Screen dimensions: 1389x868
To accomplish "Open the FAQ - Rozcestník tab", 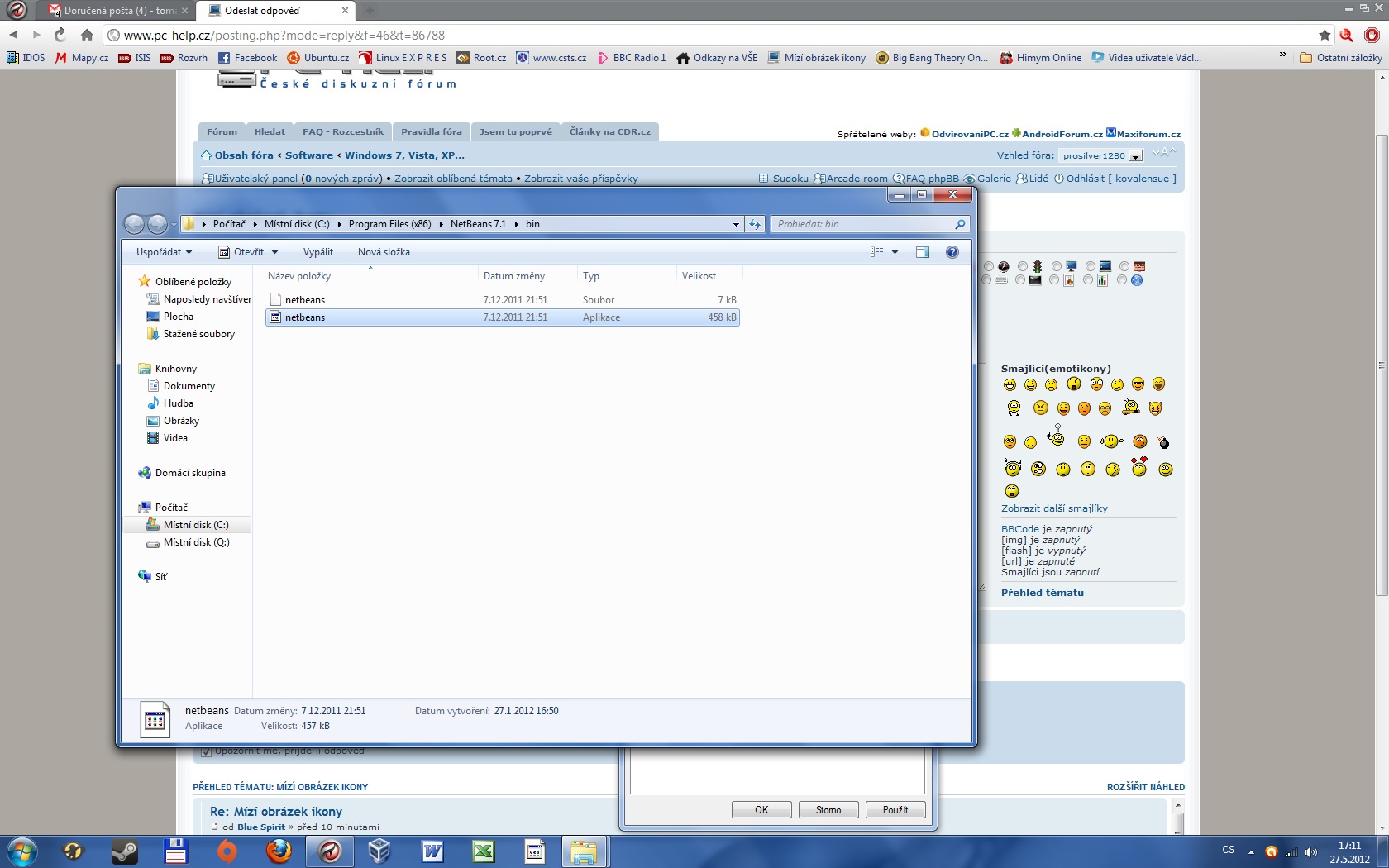I will point(343,132).
